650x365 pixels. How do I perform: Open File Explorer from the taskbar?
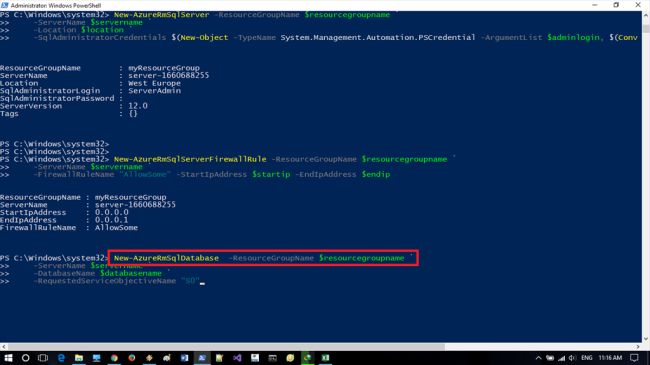click(x=79, y=358)
